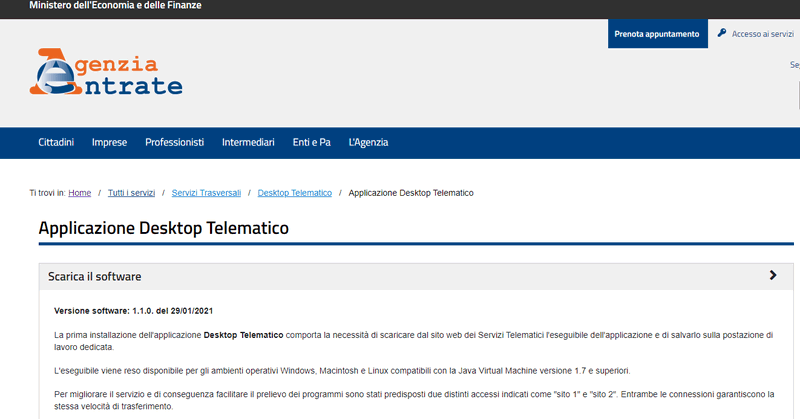Screen dimensions: 800x419
Task: Click the bold Desktop Telematico text in paragraph
Action: tap(243, 335)
